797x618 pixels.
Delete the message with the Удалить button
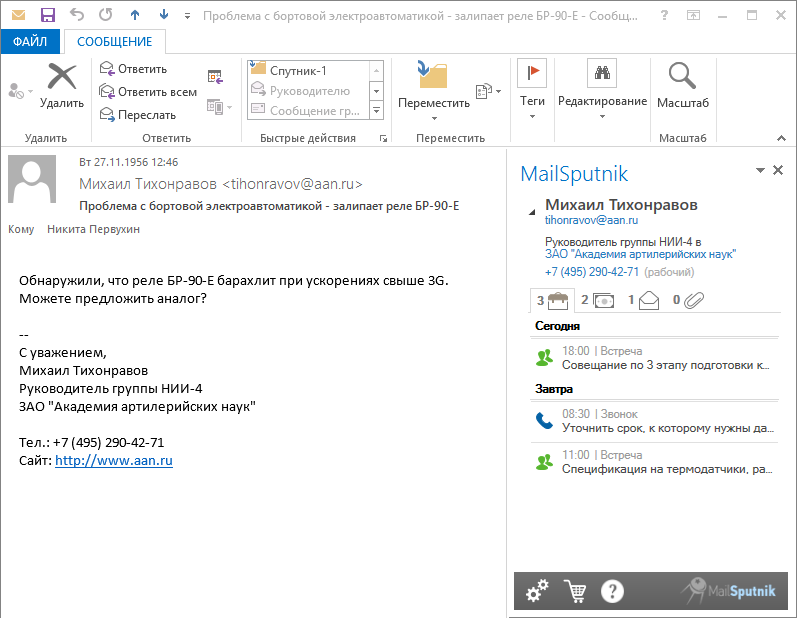pyautogui.click(x=62, y=85)
